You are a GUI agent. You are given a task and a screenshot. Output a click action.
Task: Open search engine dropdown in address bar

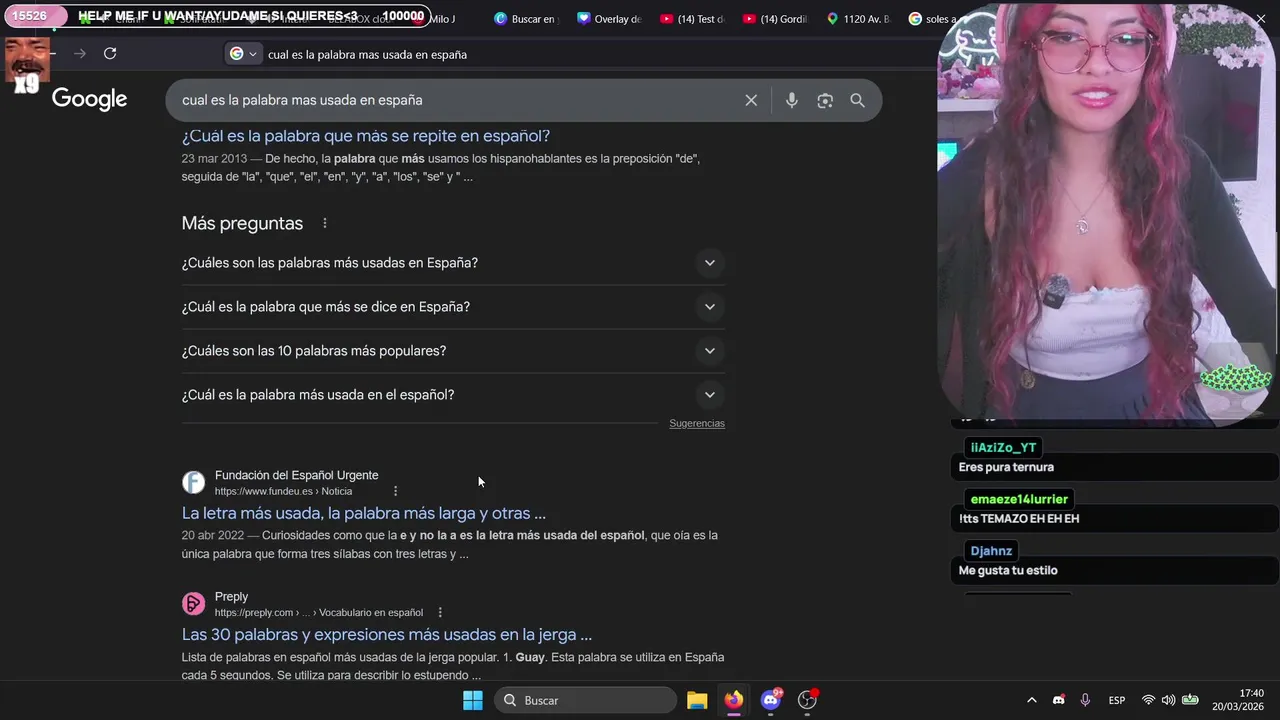[x=243, y=54]
